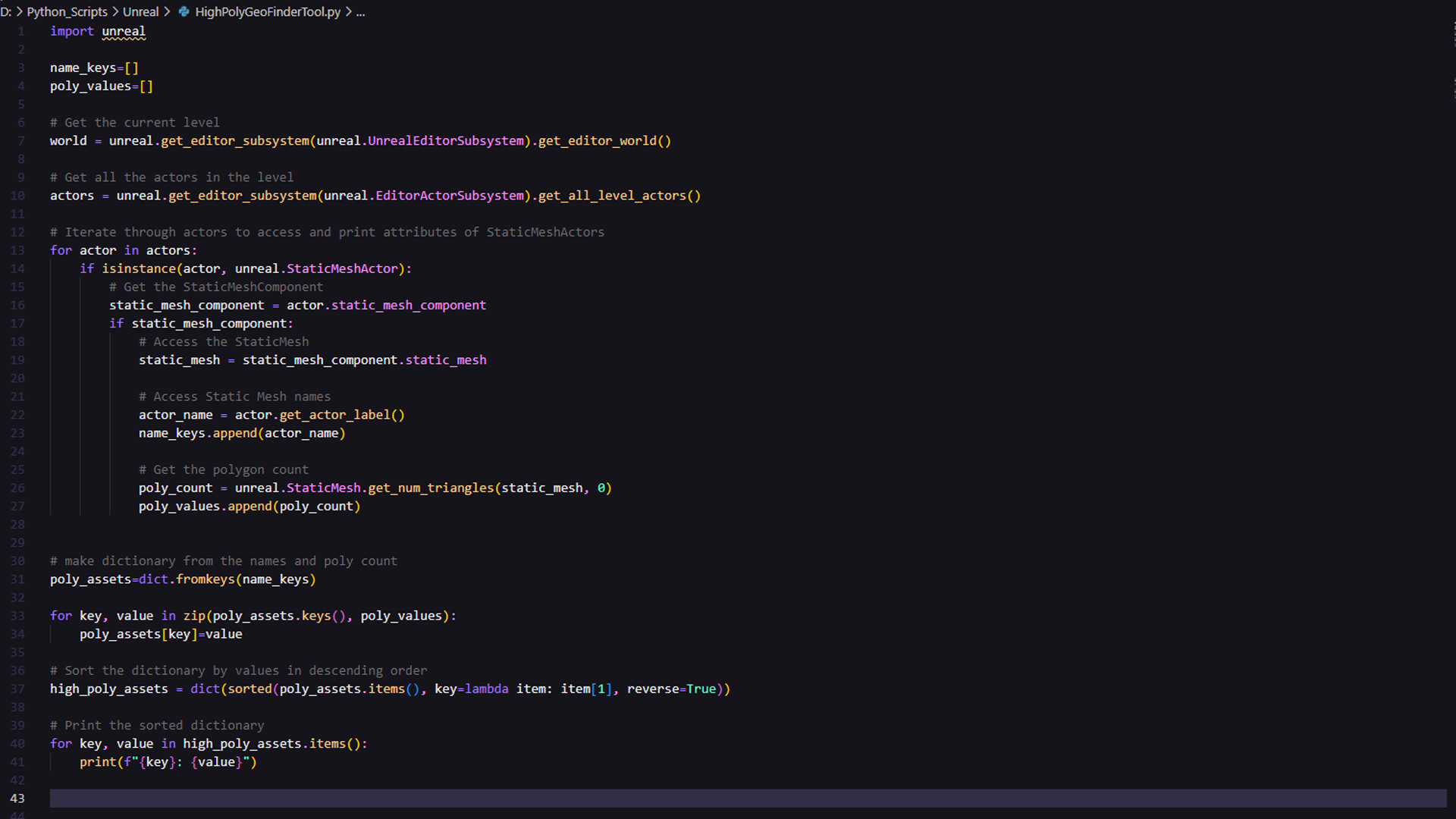Click 'import' keyword on line 1
This screenshot has height=819, width=1456.
tap(72, 31)
